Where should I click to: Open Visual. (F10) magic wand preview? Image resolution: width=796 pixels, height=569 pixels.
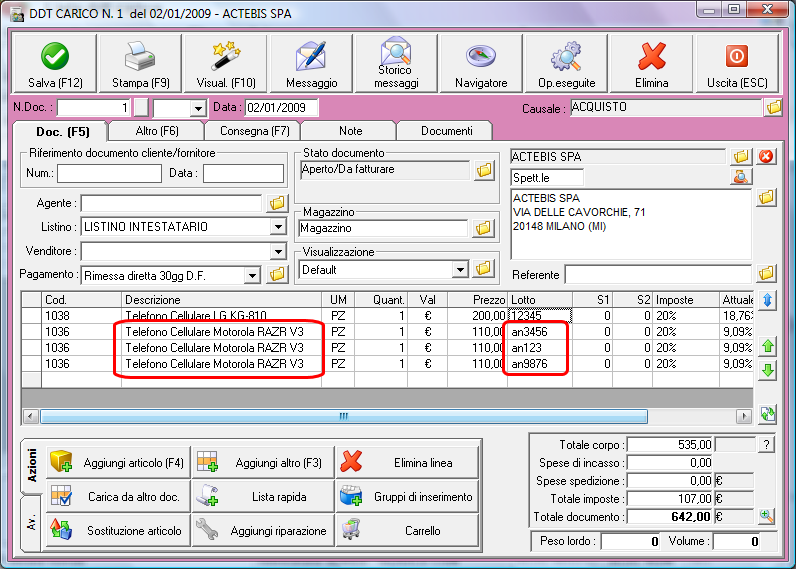(x=226, y=64)
